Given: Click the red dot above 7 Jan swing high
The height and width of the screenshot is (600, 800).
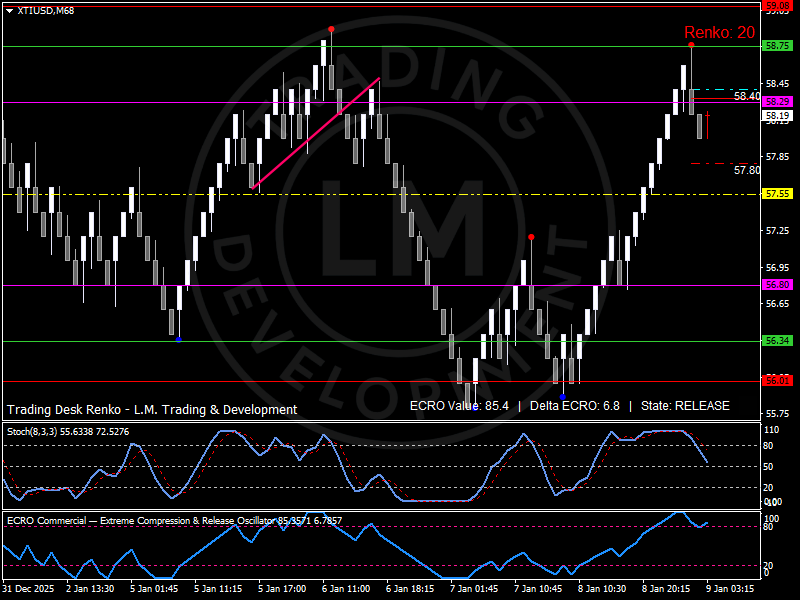Looking at the screenshot, I should coord(531,237).
